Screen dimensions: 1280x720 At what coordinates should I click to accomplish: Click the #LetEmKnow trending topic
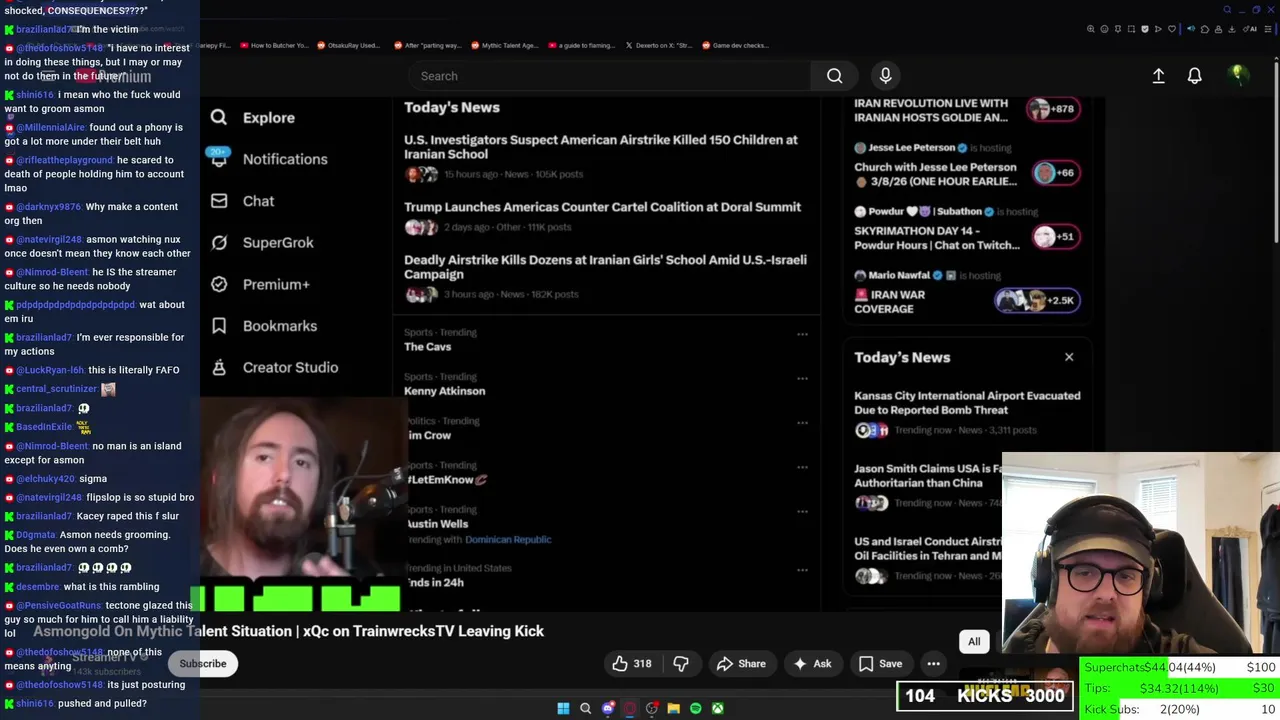click(x=445, y=480)
